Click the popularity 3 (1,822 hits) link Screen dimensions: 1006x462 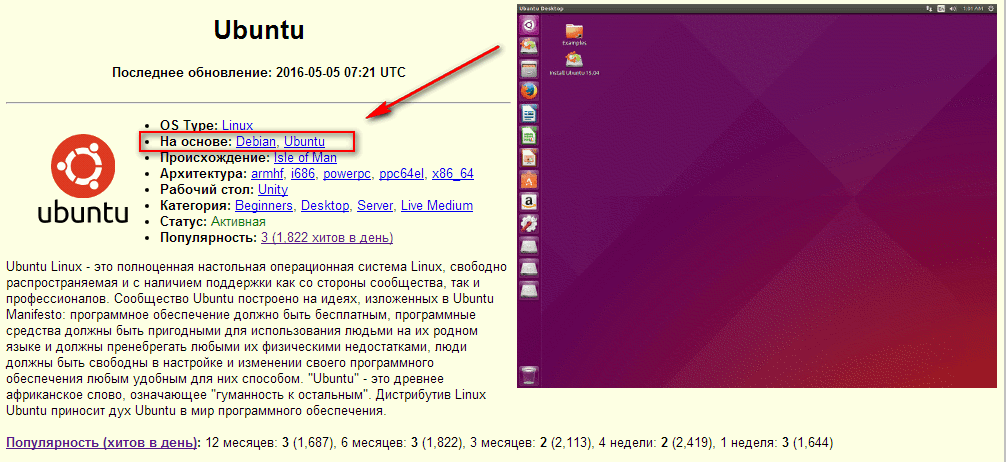point(326,238)
